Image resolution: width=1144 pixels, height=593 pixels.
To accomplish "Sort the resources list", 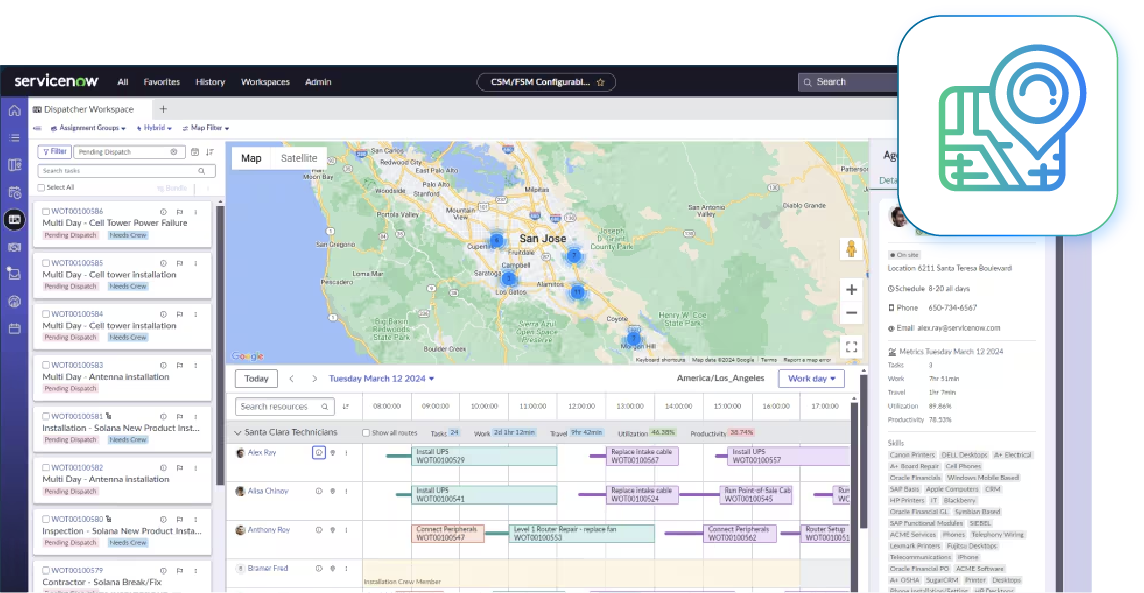I will tap(346, 407).
